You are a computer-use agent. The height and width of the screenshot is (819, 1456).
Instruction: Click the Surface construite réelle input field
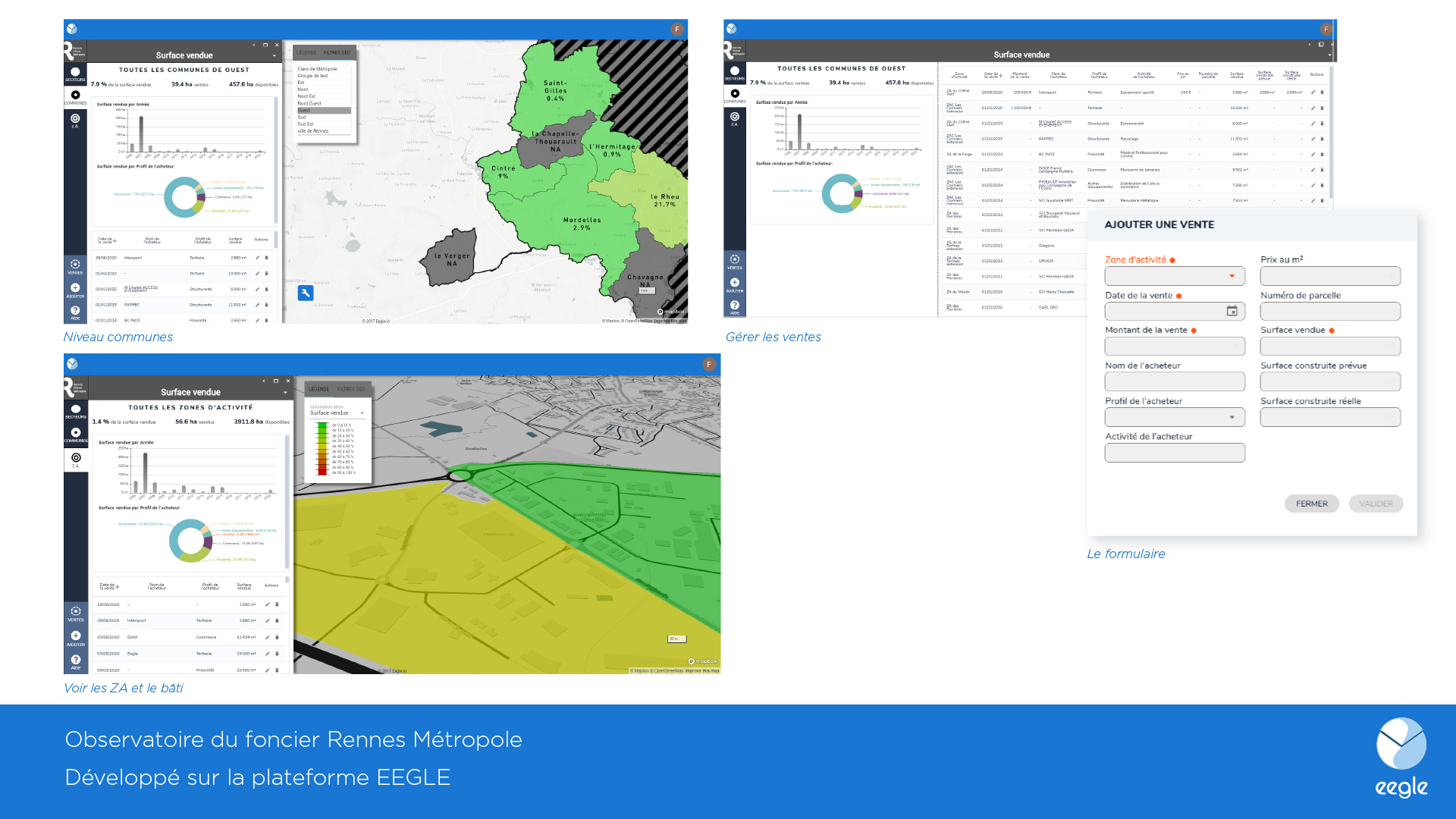(1330, 418)
